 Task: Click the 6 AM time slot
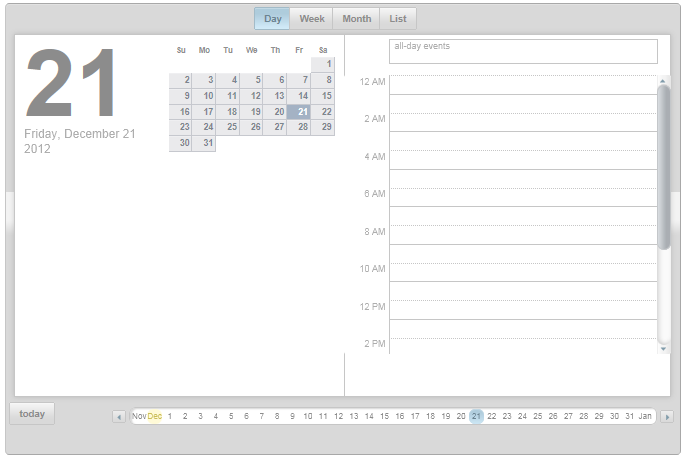click(x=523, y=198)
